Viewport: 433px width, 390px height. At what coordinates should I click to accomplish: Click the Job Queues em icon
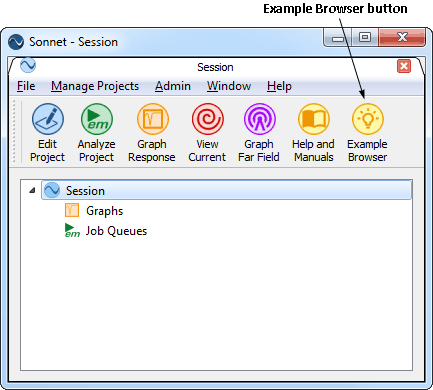72,230
